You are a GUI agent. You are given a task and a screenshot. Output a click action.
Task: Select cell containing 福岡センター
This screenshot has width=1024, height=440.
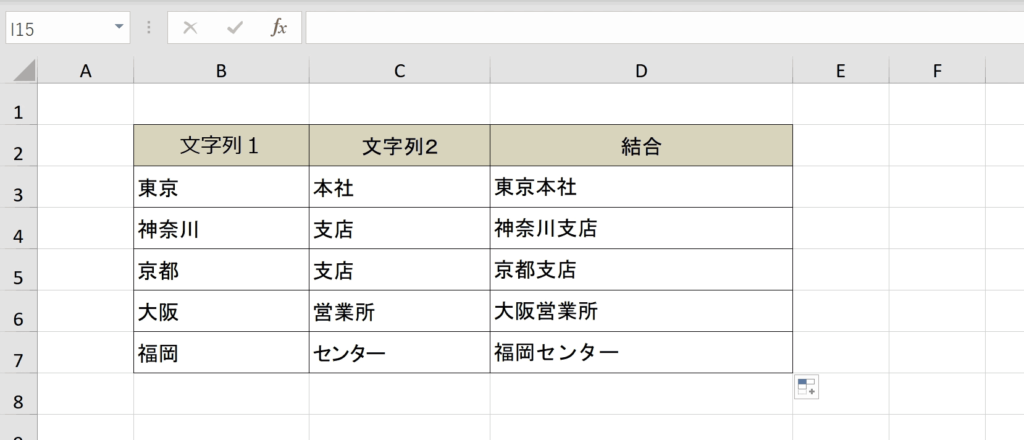tap(641, 353)
